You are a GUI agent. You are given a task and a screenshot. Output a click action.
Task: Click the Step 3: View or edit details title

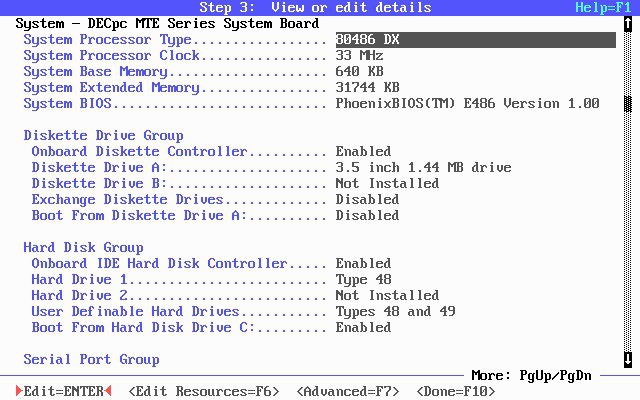point(316,7)
